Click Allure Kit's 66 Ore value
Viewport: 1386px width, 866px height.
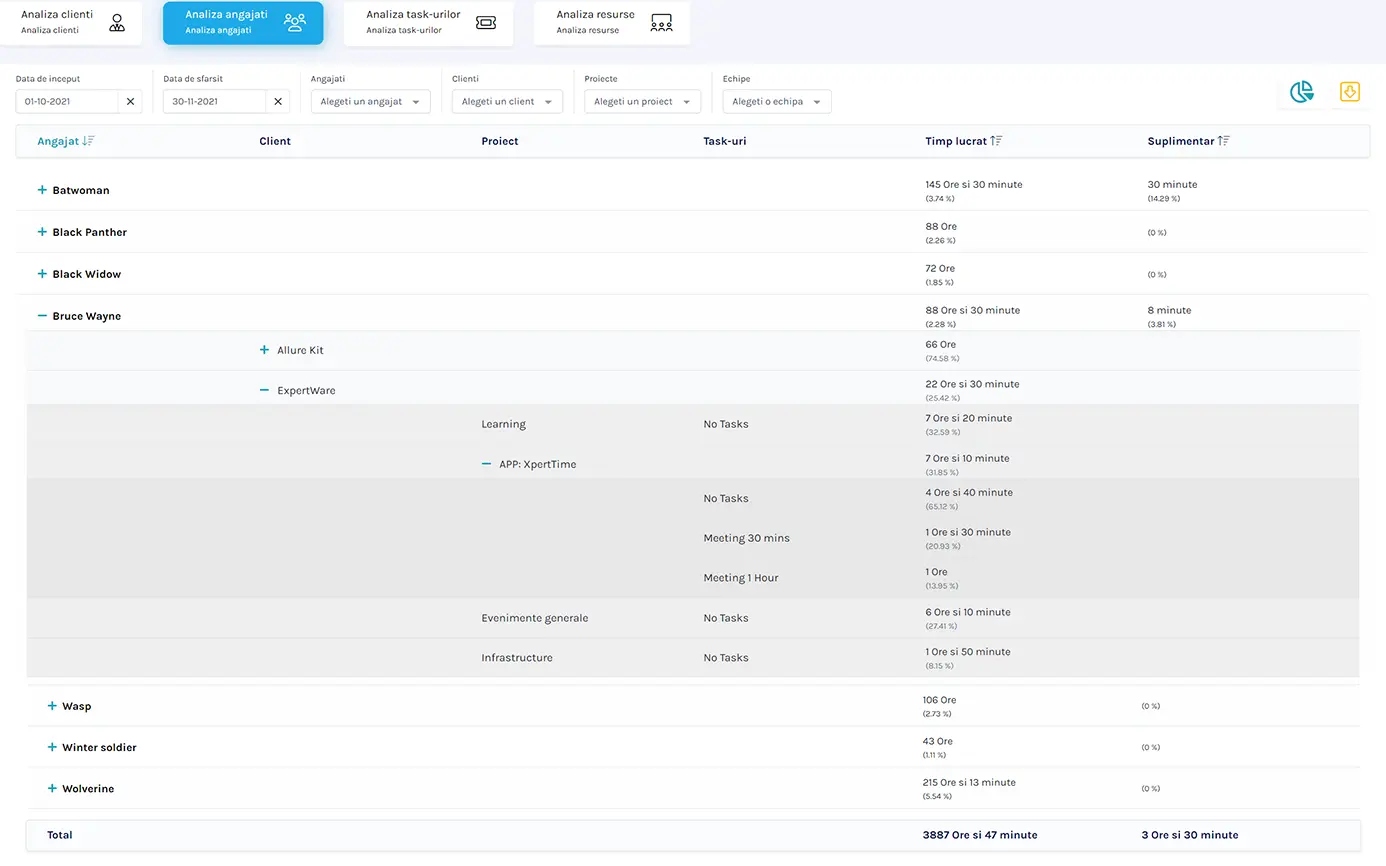click(x=940, y=345)
